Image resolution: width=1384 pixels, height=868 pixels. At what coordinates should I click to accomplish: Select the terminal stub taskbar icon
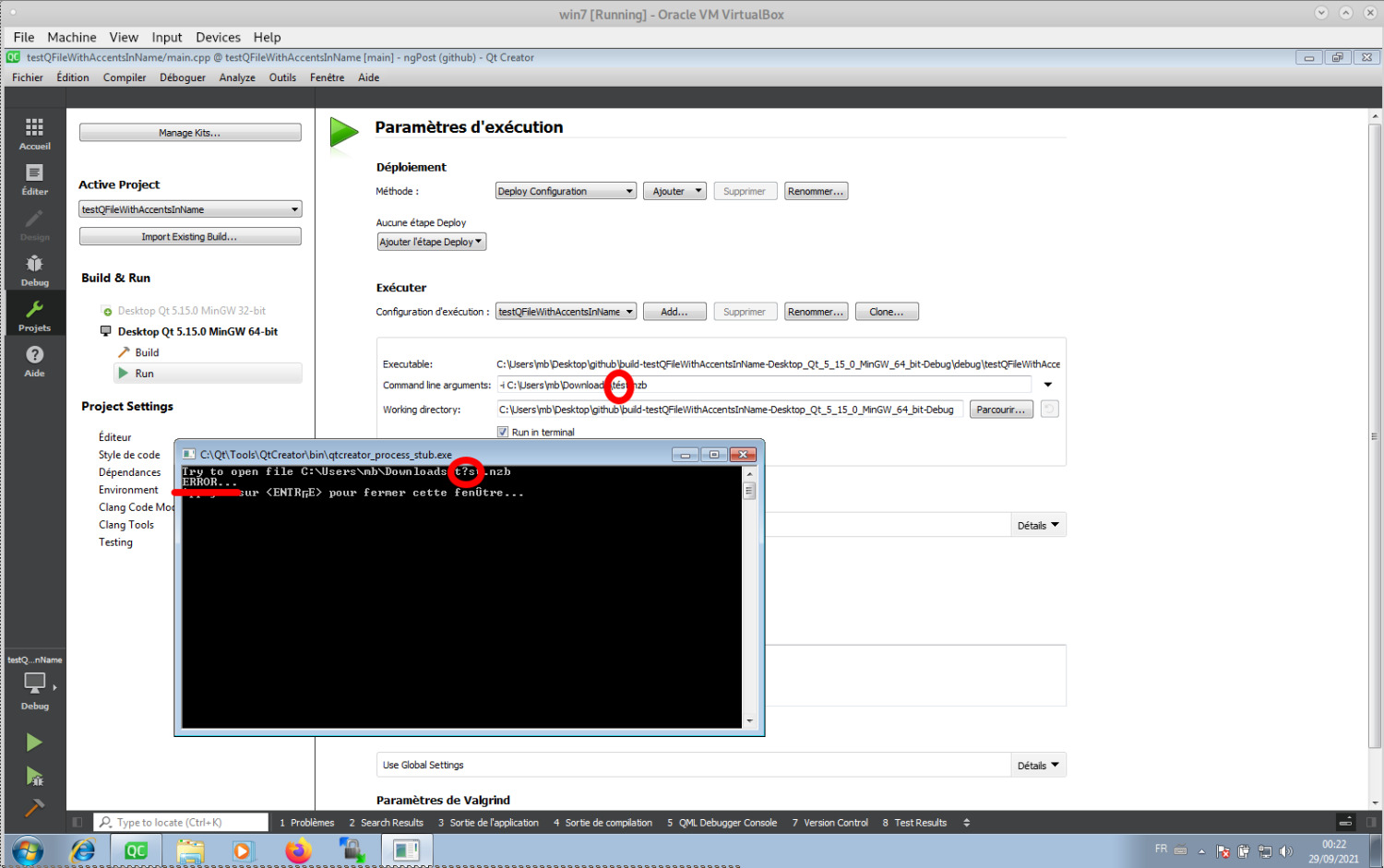point(406,850)
